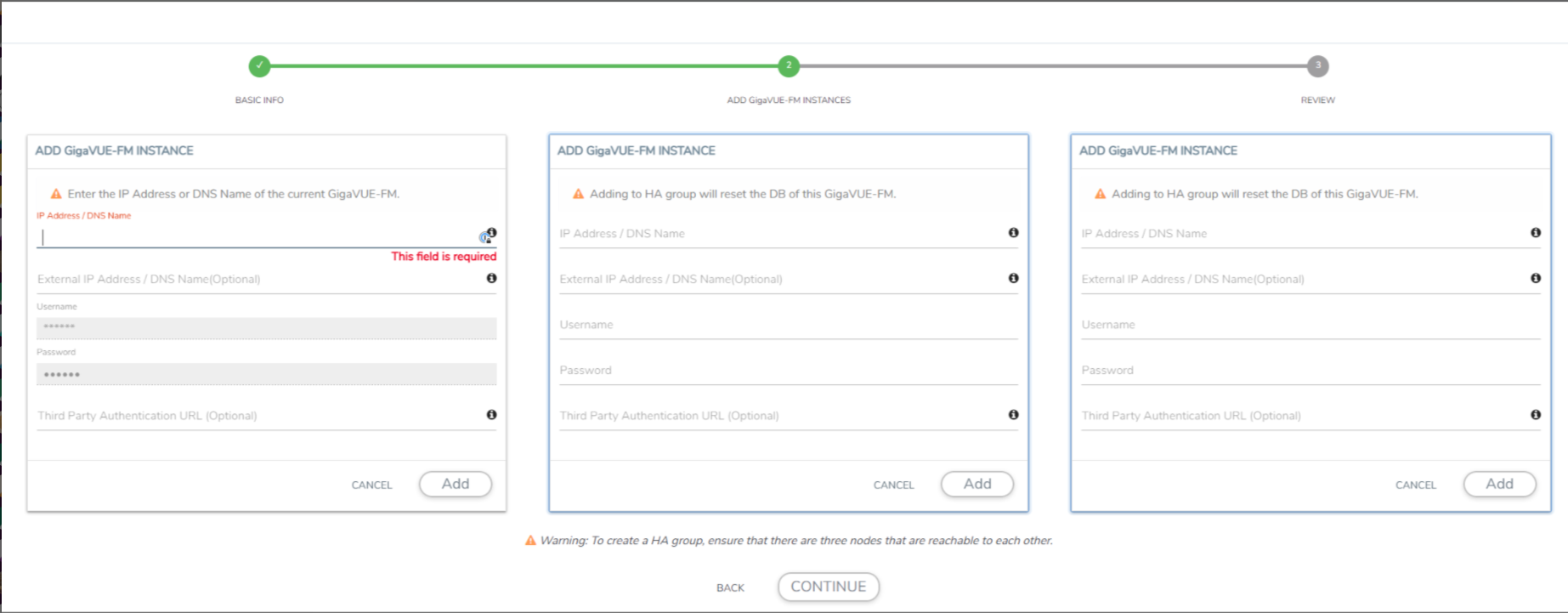Cancel the first GigaVUE-FM instance card

click(x=372, y=485)
